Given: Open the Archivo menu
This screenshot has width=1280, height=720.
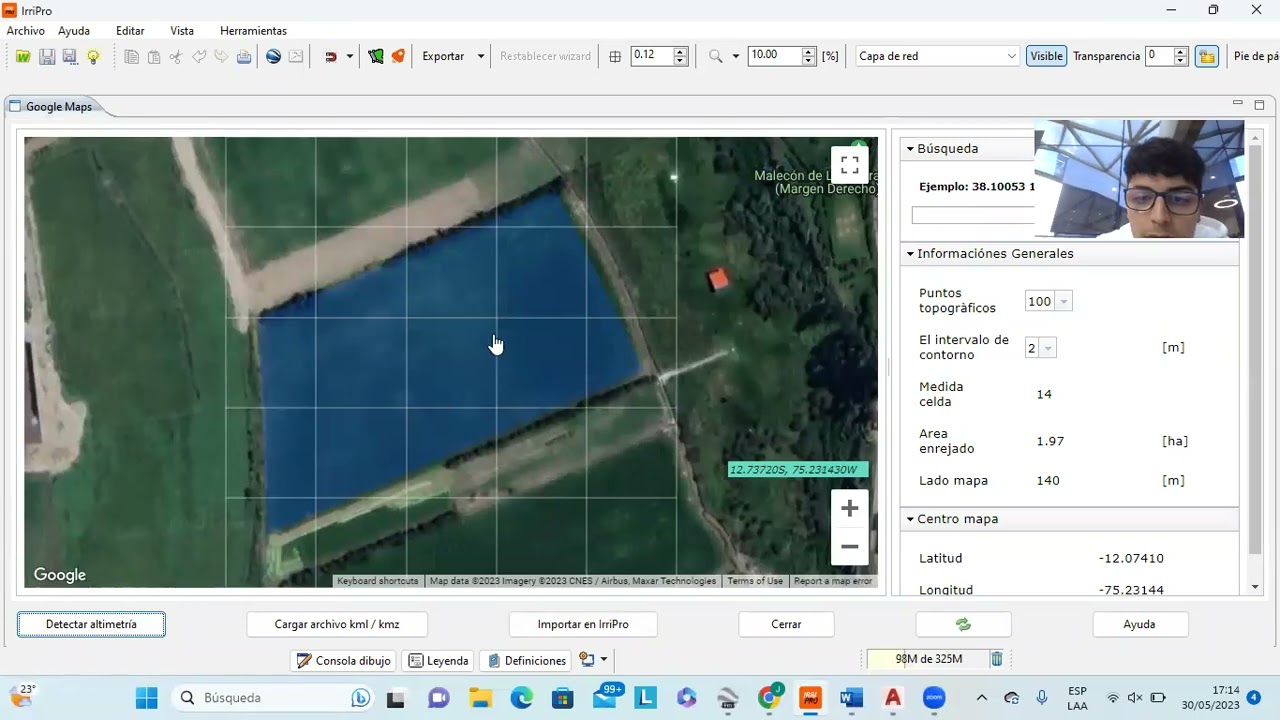Looking at the screenshot, I should 26,31.
